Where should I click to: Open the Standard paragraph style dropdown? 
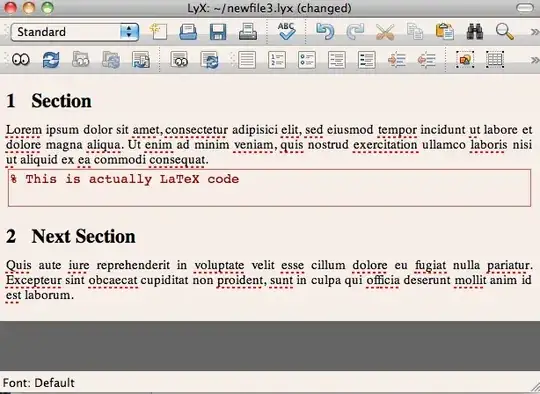point(75,32)
